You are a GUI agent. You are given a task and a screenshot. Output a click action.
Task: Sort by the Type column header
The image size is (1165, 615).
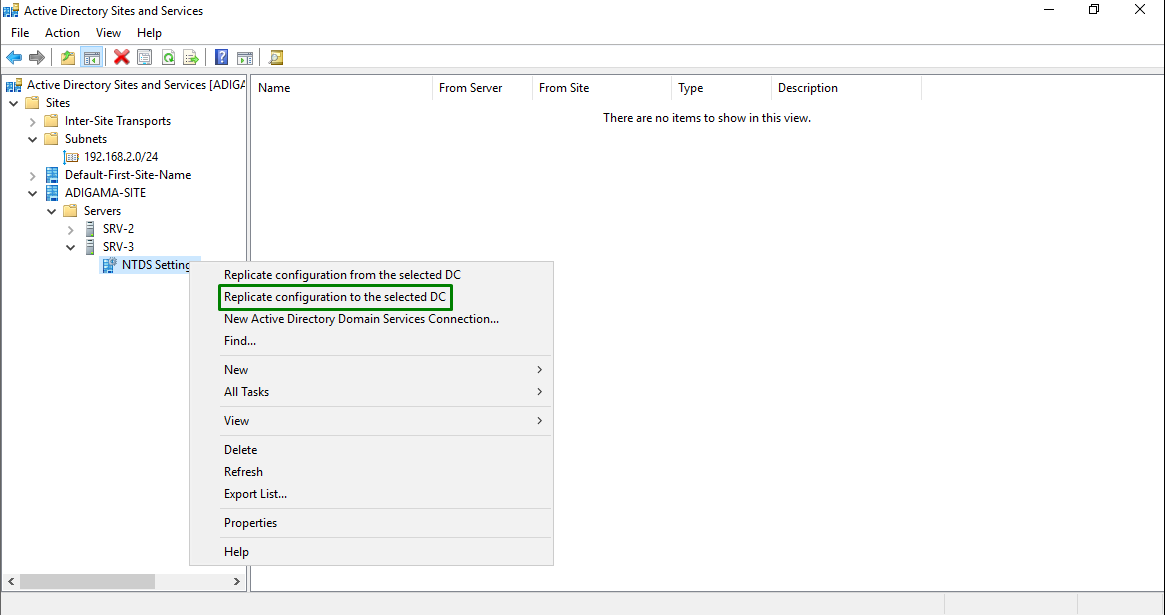point(721,88)
